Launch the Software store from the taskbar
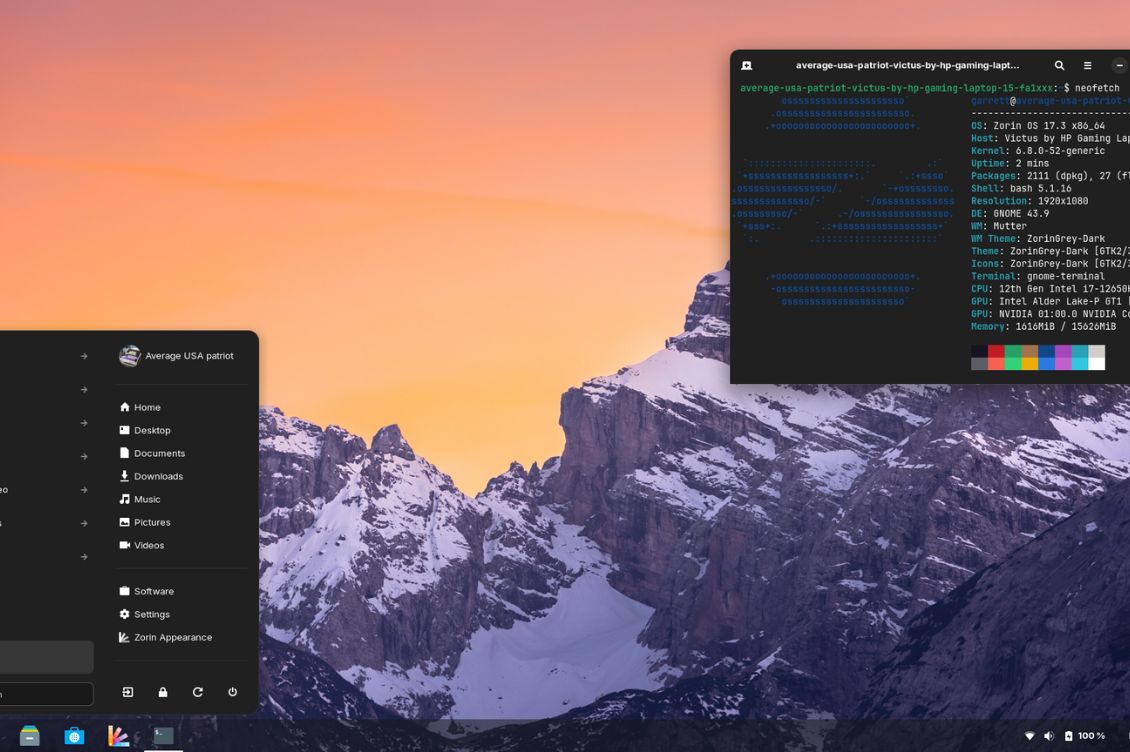Screen dimensions: 1130x752 74,736
